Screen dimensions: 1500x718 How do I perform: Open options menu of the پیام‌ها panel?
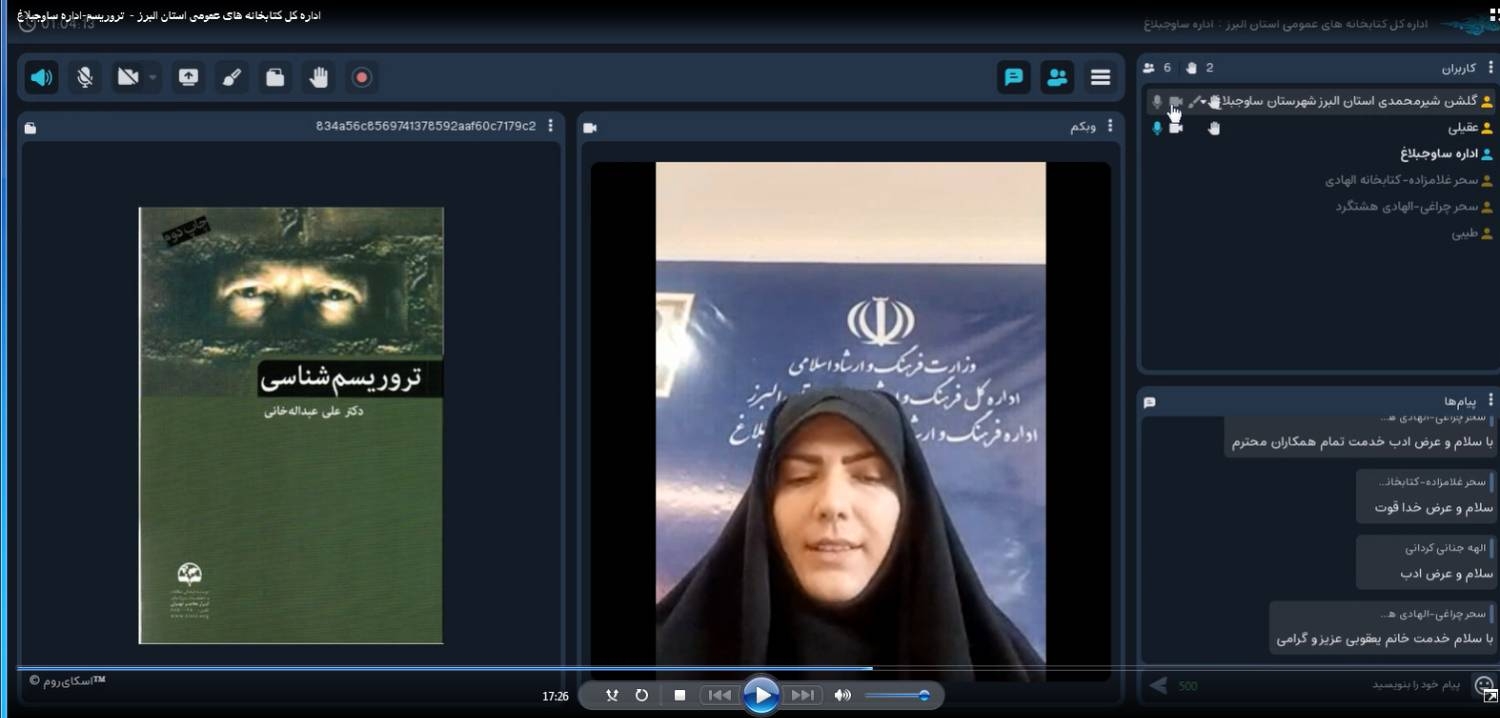click(1491, 401)
